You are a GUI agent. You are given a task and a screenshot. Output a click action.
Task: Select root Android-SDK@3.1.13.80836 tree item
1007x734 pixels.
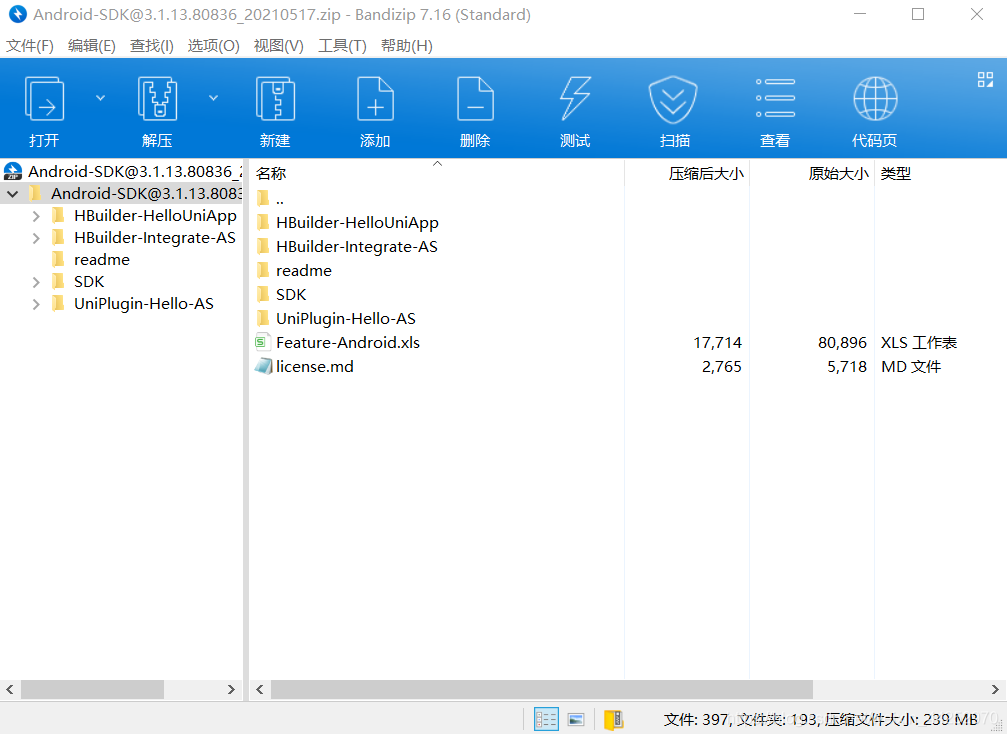tap(136, 171)
